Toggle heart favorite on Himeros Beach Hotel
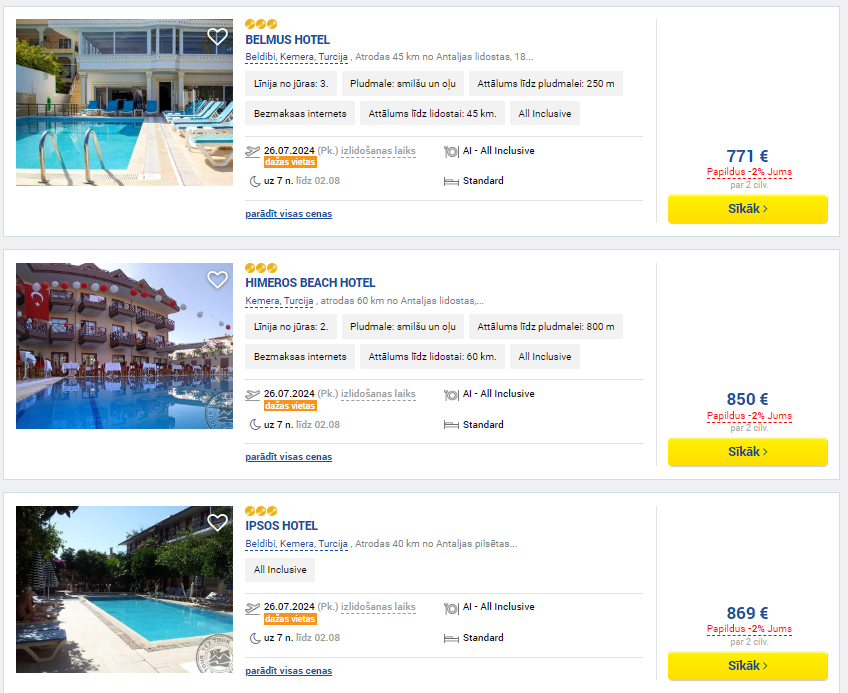This screenshot has height=693, width=848. [217, 279]
